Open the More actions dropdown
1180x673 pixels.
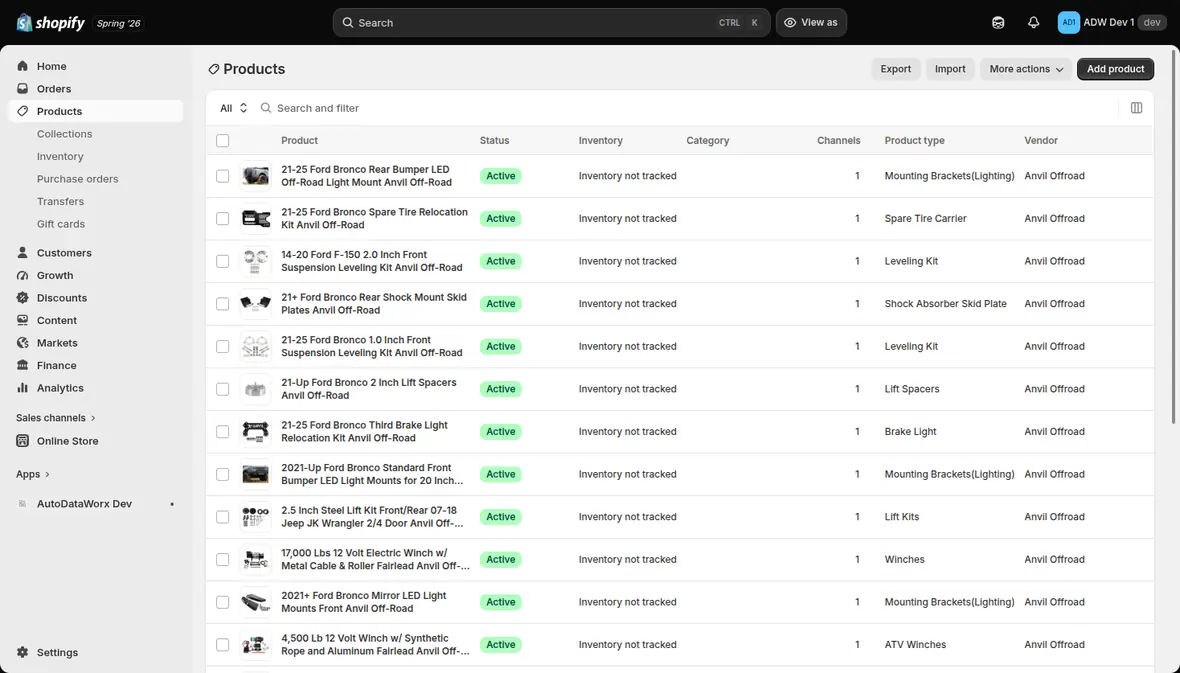tap(1026, 69)
